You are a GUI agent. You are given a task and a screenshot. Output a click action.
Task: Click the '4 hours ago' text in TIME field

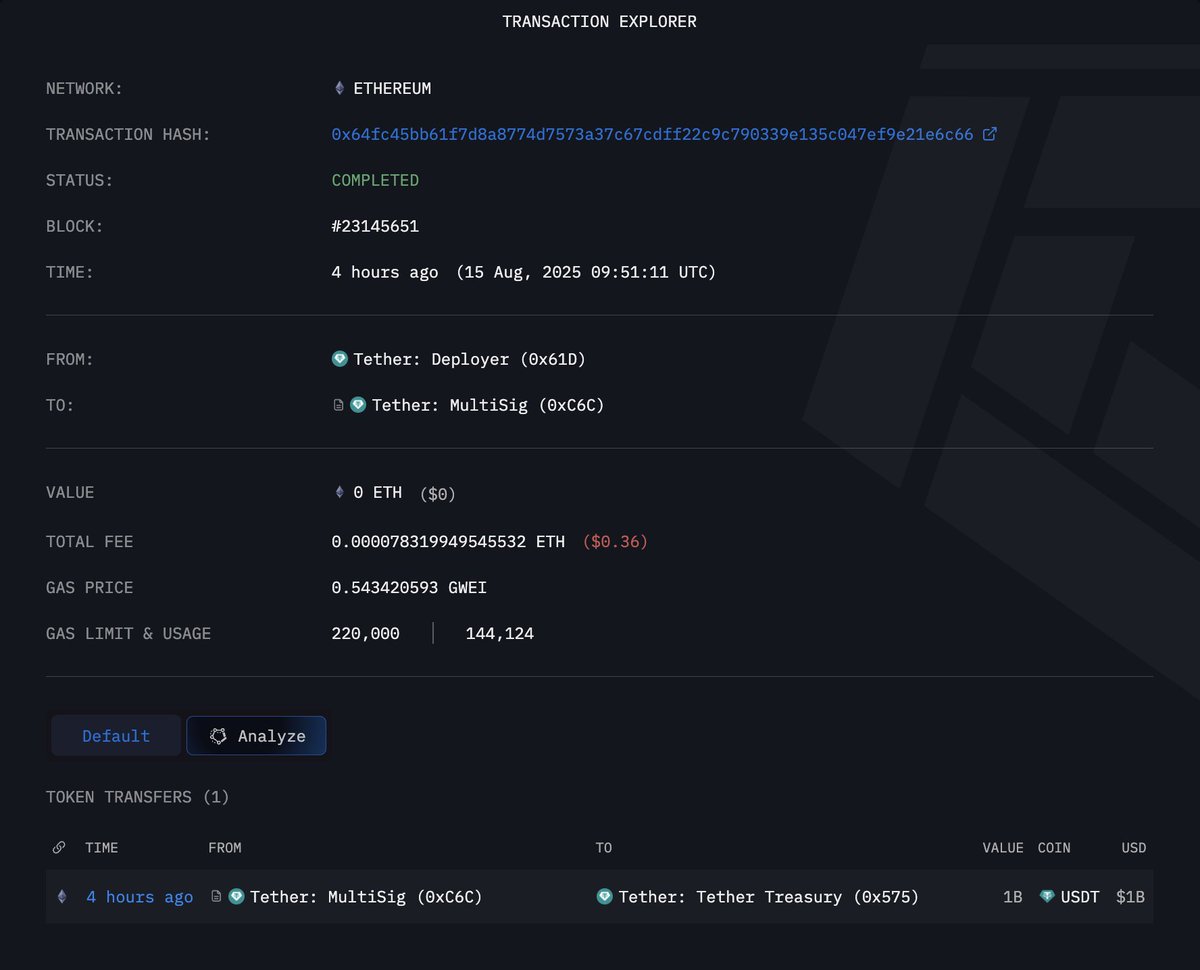(385, 272)
